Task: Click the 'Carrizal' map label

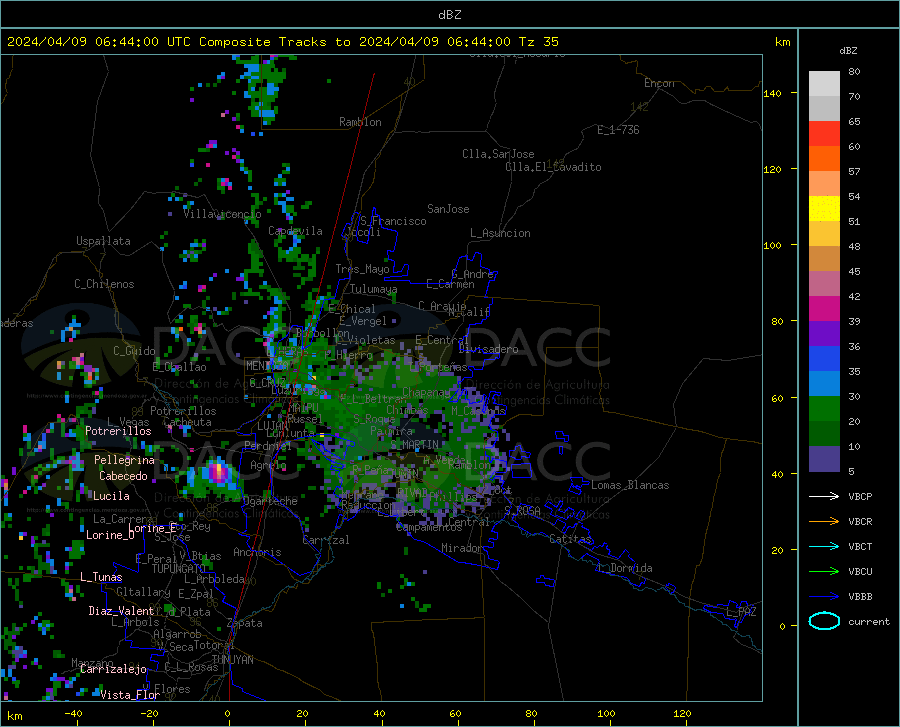Action: [325, 540]
